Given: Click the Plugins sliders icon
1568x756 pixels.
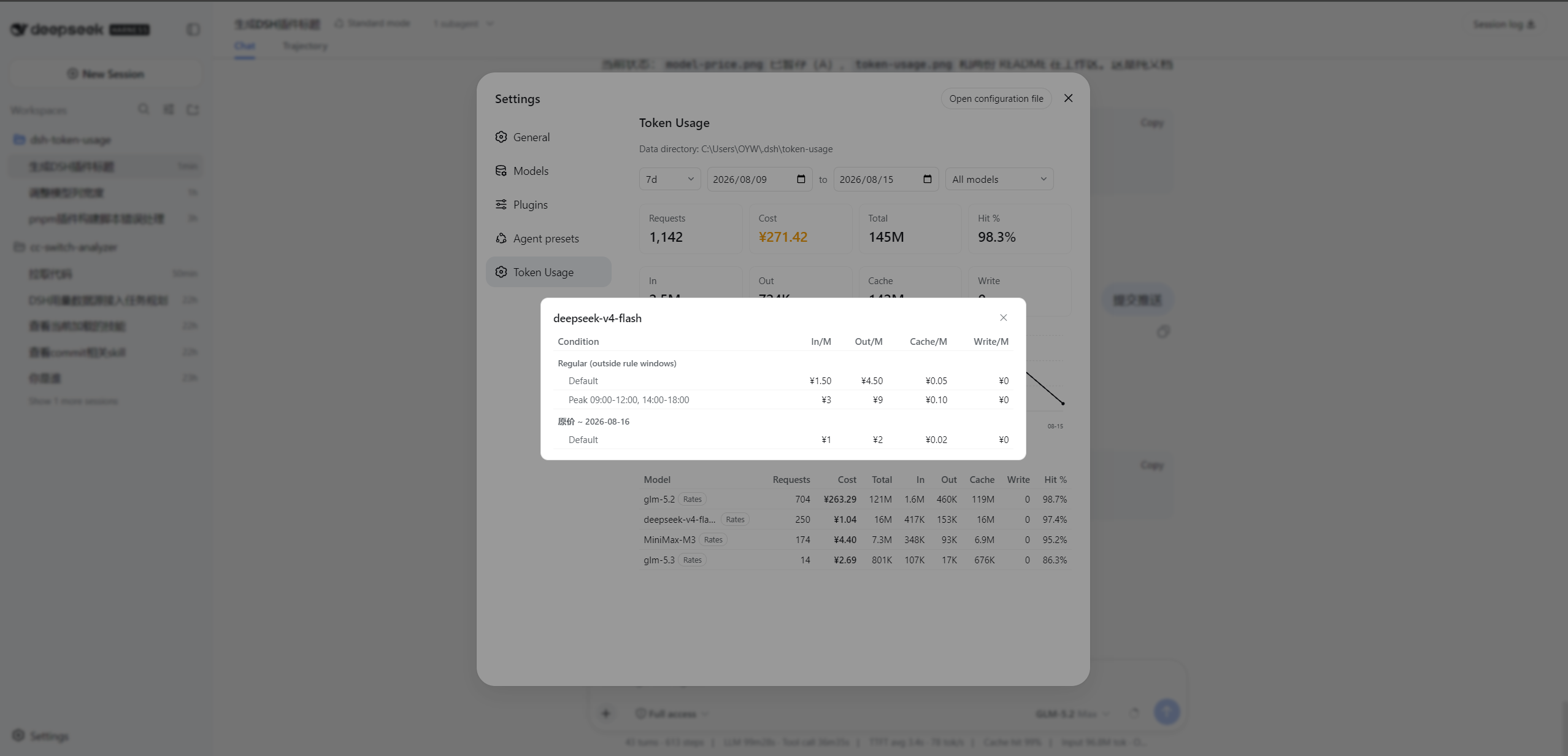Looking at the screenshot, I should pos(501,204).
